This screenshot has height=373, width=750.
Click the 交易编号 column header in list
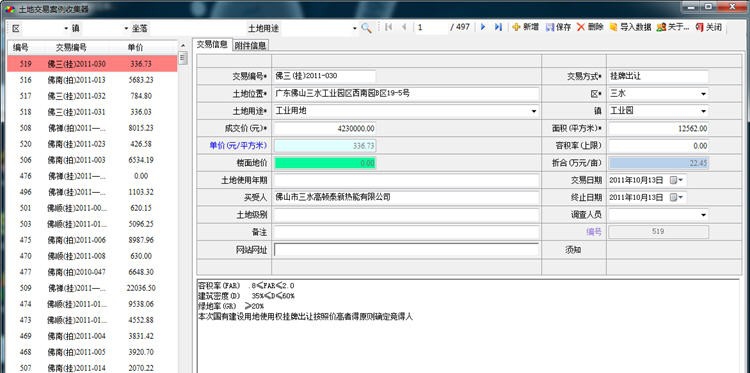click(71, 47)
